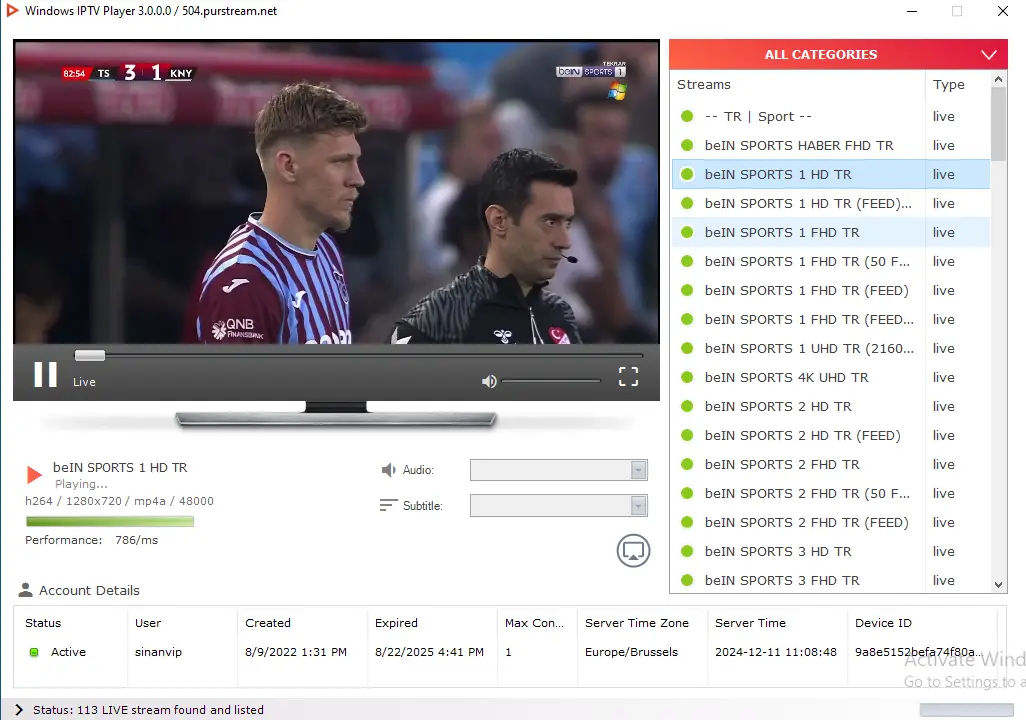
Task: Click green status dot for beIN SPORTS 3 FHD TR
Action: pos(687,580)
